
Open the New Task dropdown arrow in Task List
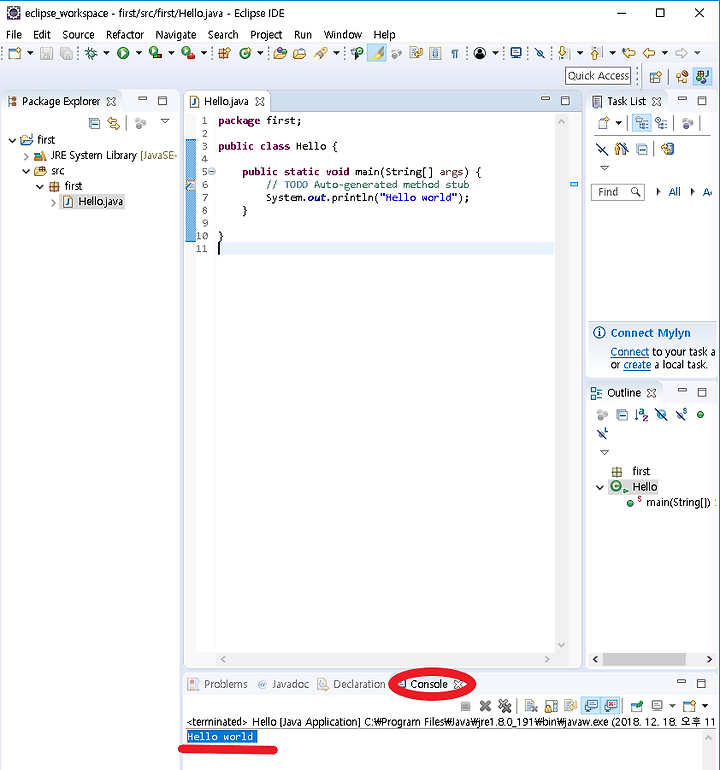[618, 123]
